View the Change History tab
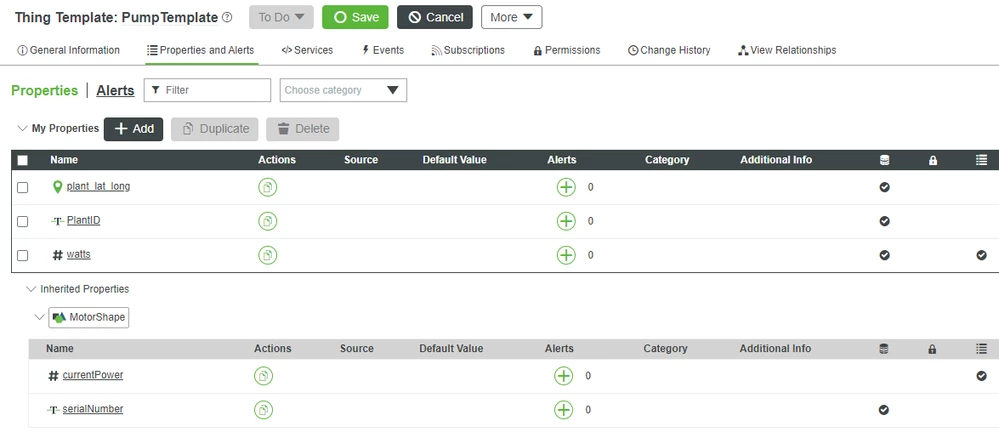The width and height of the screenshot is (999, 433). (669, 50)
